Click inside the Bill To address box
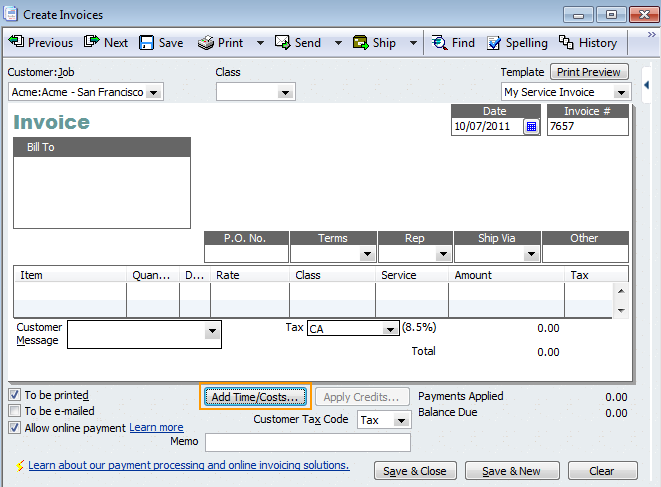661x487 pixels. pos(102,192)
